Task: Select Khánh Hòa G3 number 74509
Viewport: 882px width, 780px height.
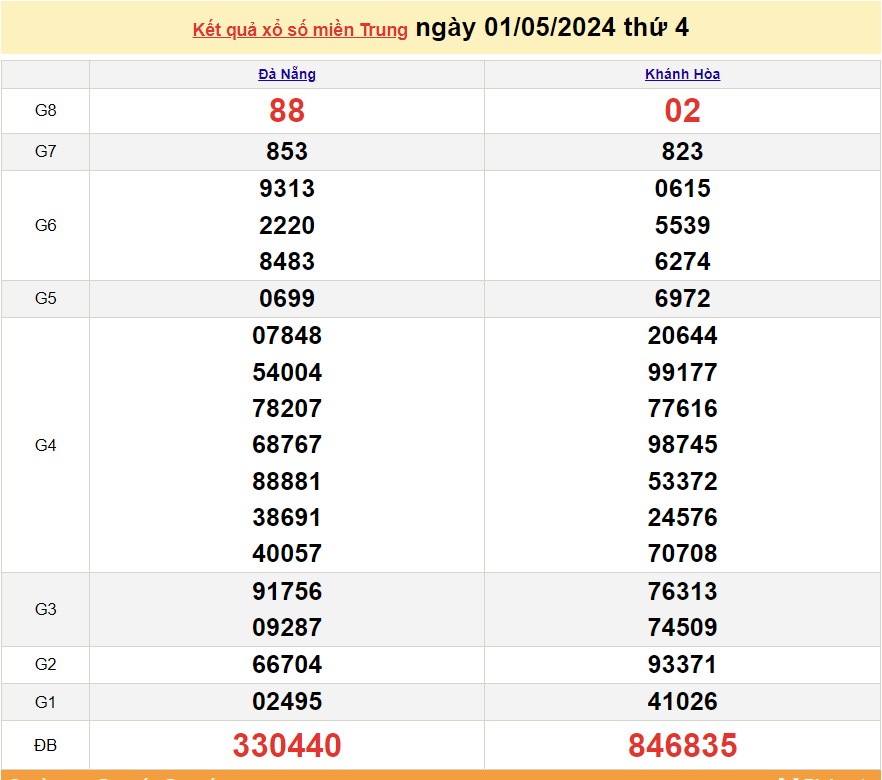Action: tap(682, 628)
